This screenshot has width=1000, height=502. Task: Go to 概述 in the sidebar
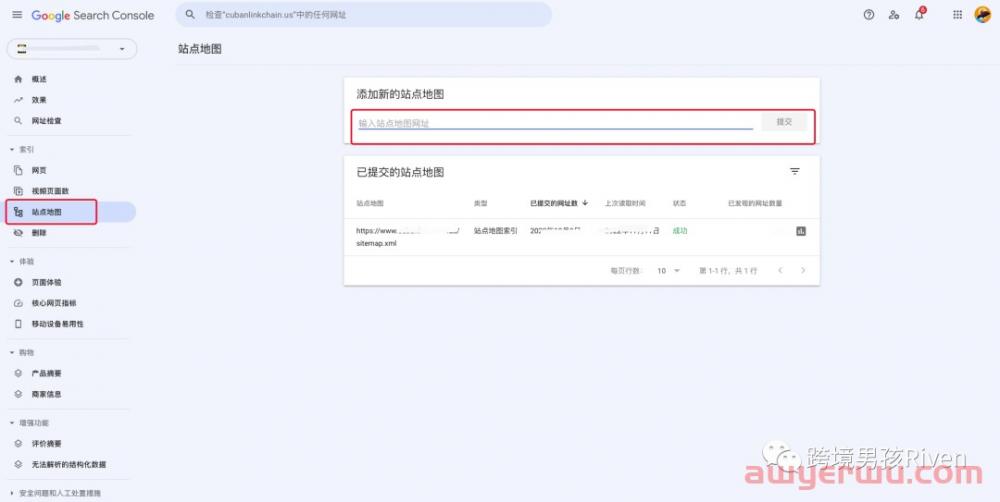coord(39,79)
